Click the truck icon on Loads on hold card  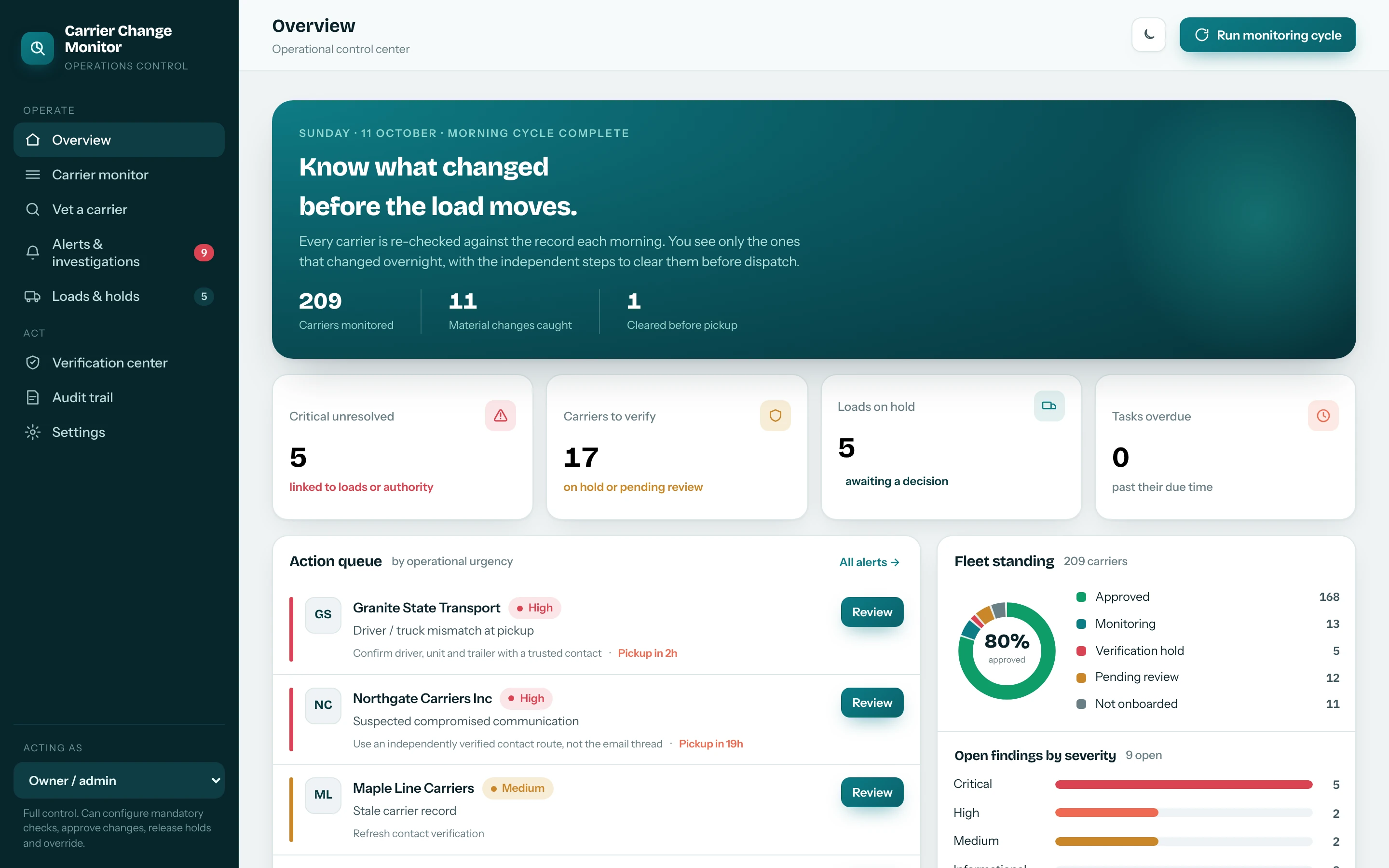(x=1049, y=406)
